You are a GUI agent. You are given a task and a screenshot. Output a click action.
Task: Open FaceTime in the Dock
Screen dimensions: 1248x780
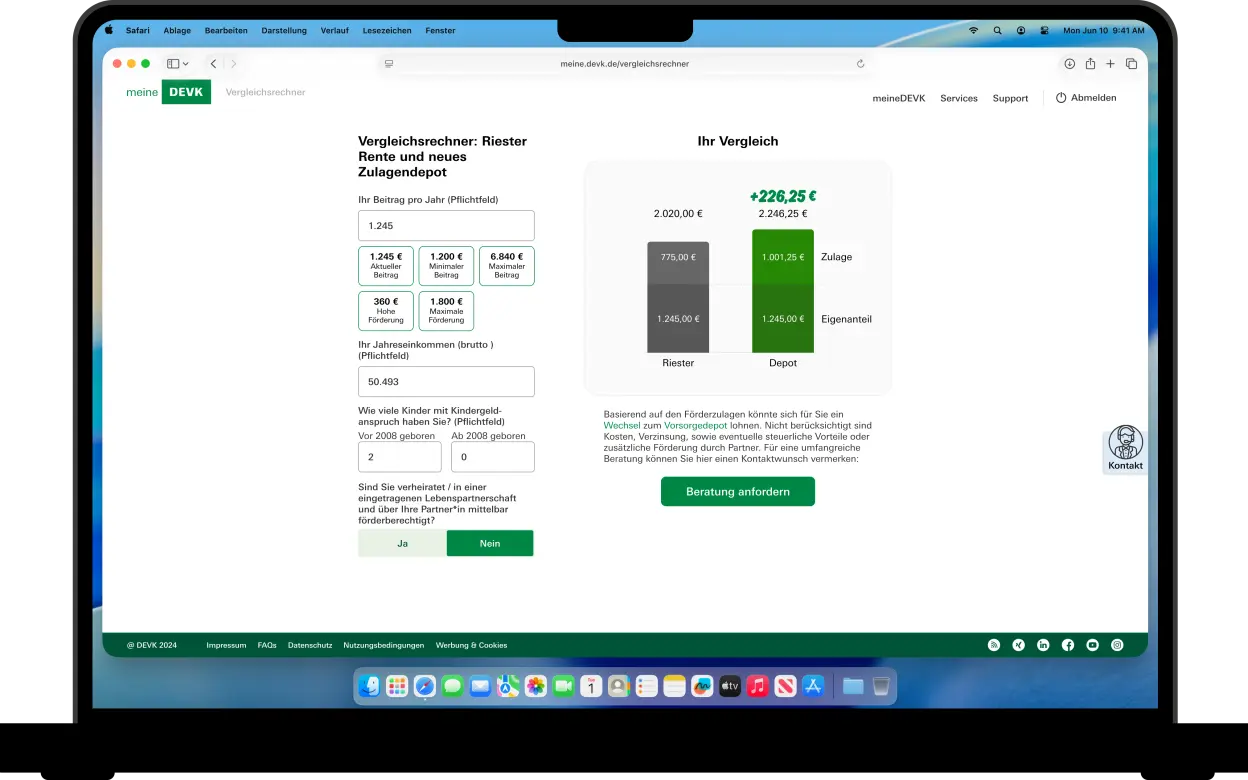[x=563, y=686]
